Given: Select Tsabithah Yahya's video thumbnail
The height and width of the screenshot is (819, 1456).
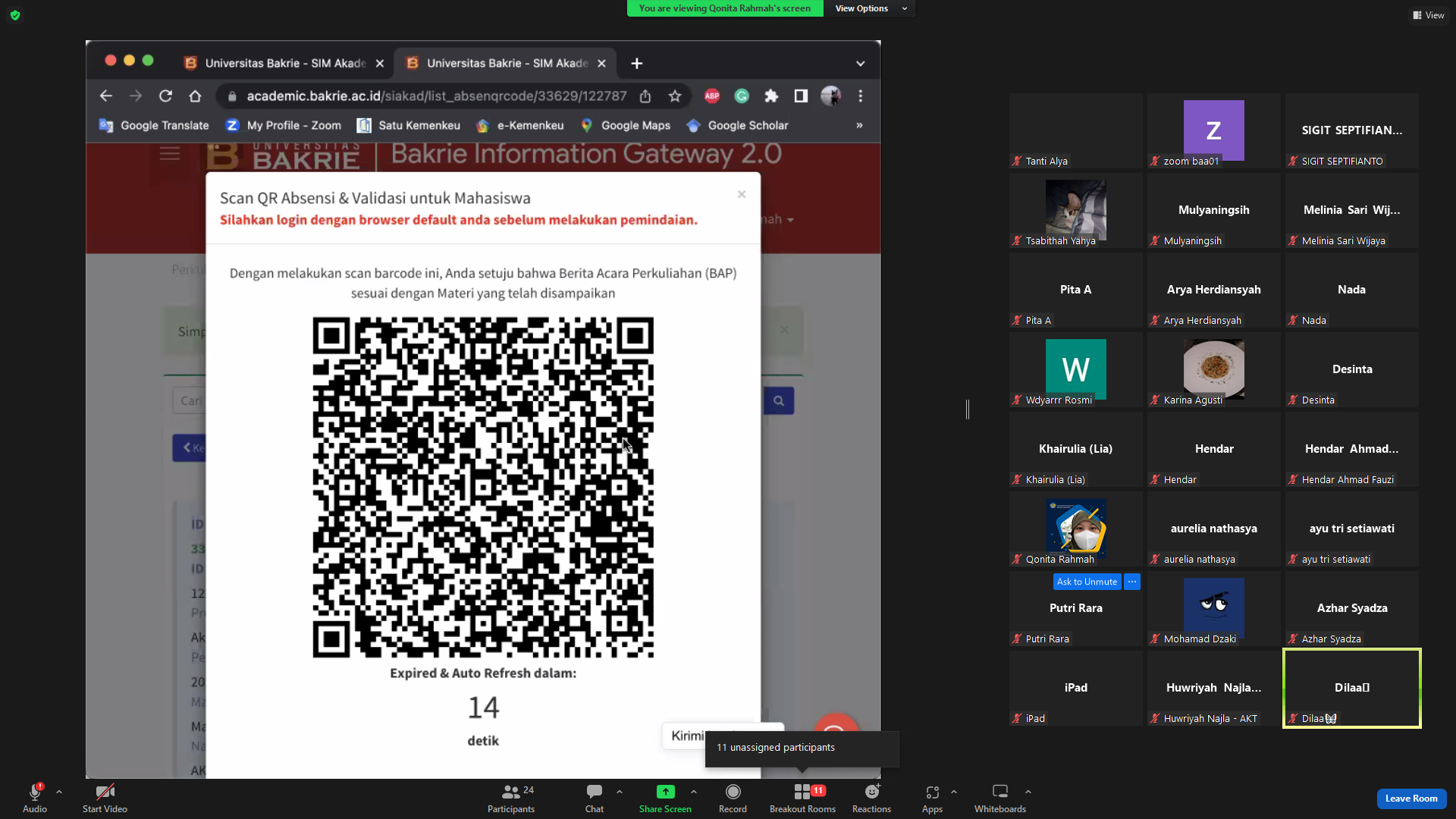Looking at the screenshot, I should tap(1076, 210).
